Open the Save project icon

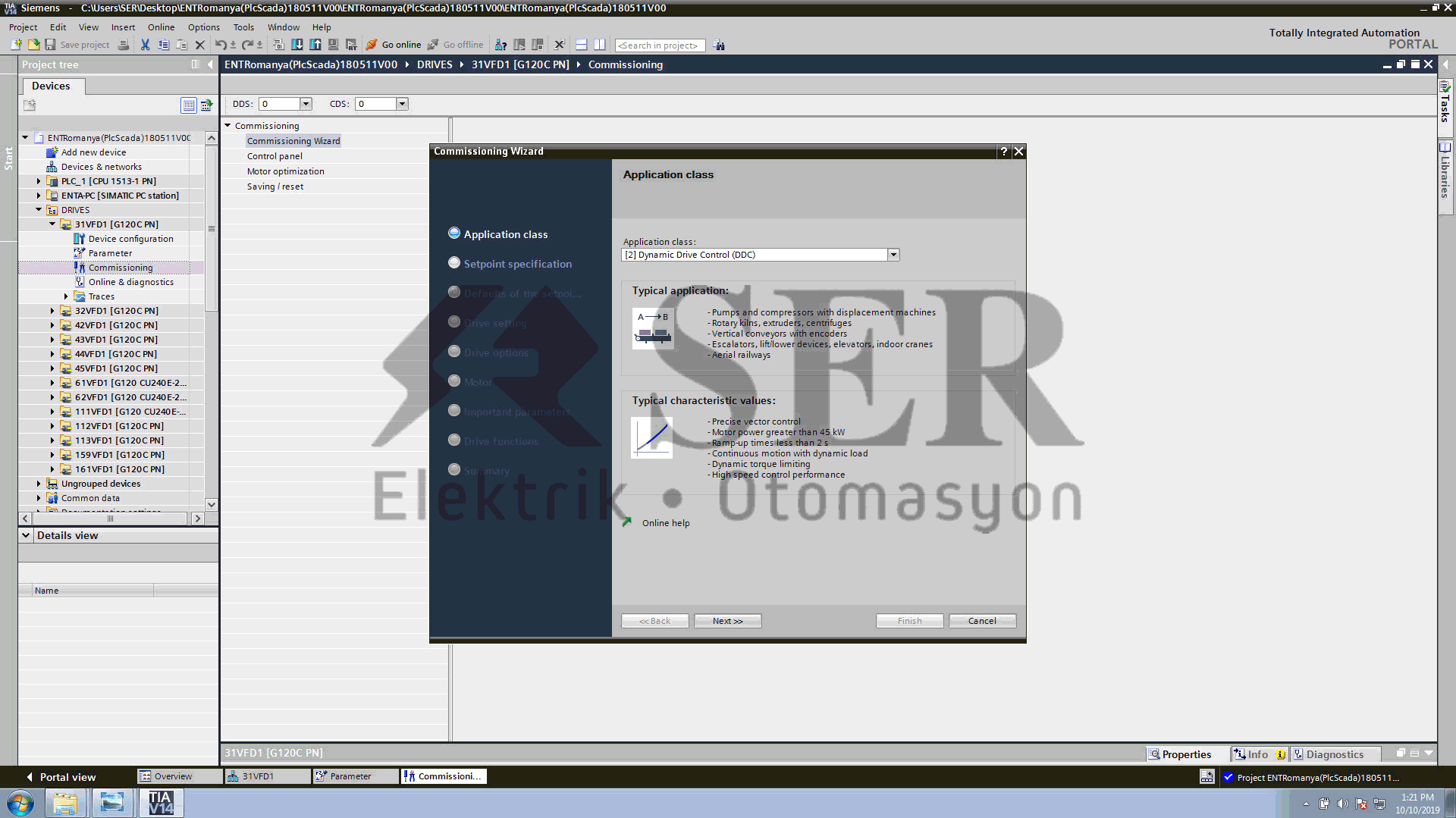pos(50,45)
